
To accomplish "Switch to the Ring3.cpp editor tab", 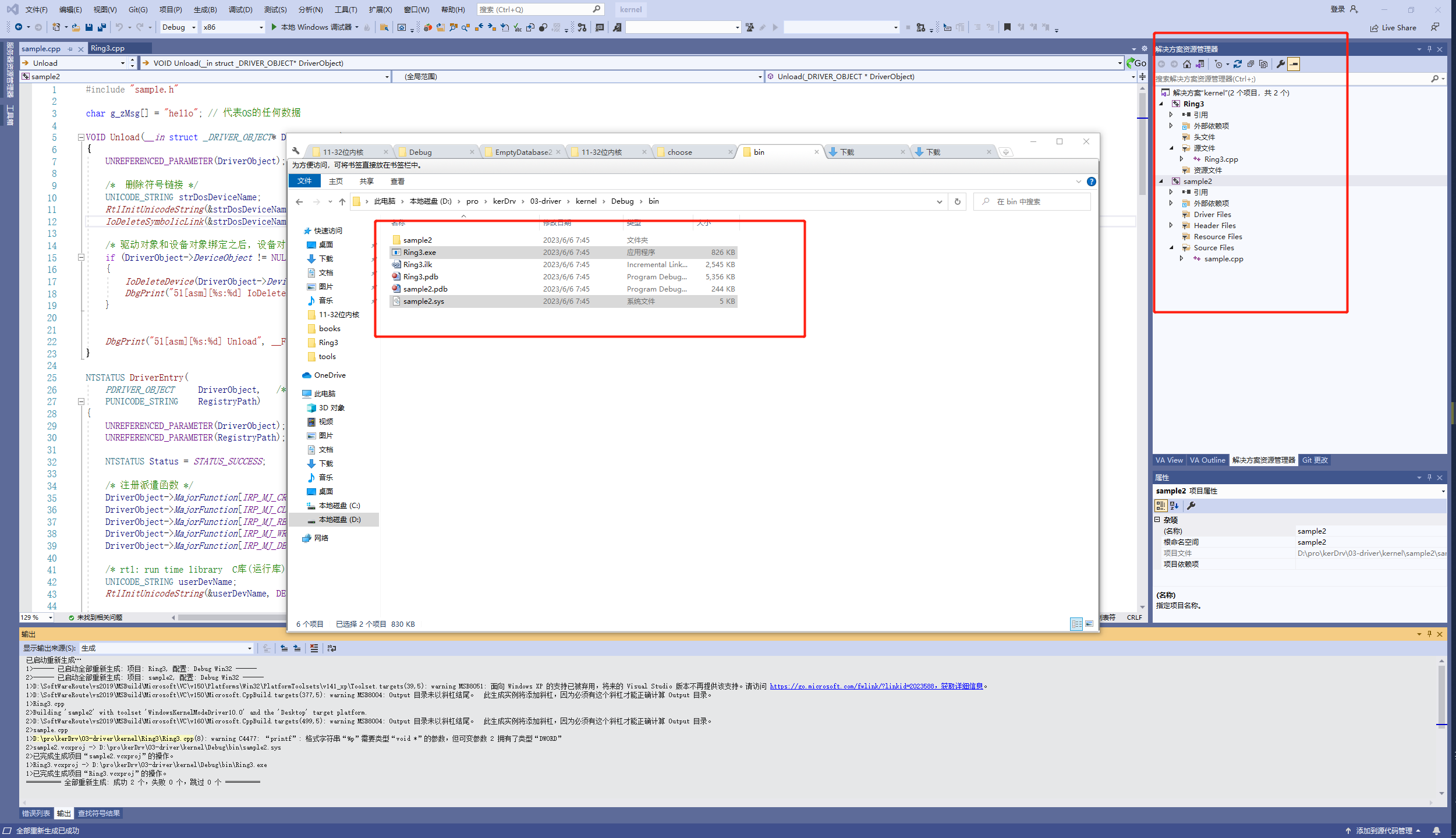I will pyautogui.click(x=108, y=48).
